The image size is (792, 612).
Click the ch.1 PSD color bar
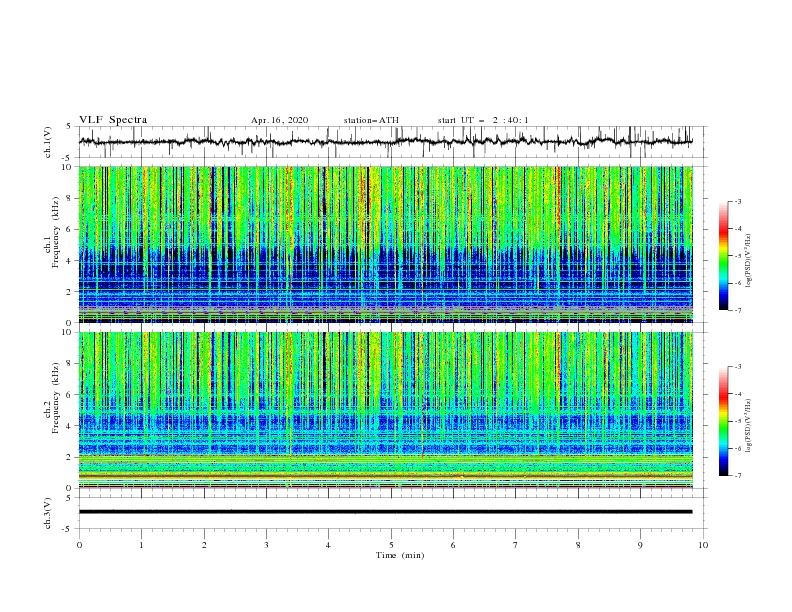click(x=723, y=256)
